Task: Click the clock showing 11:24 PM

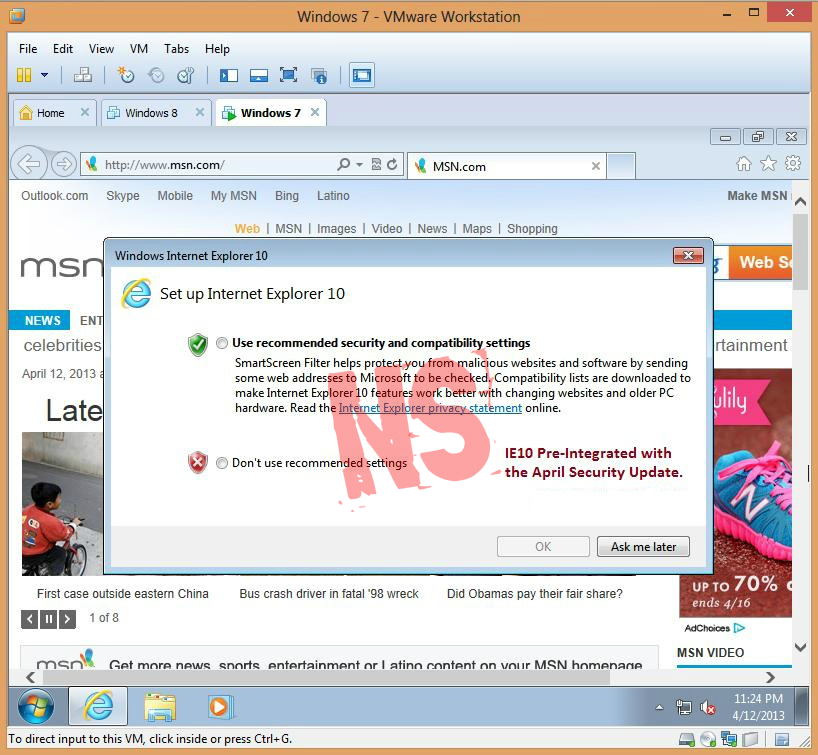Action: (x=758, y=699)
